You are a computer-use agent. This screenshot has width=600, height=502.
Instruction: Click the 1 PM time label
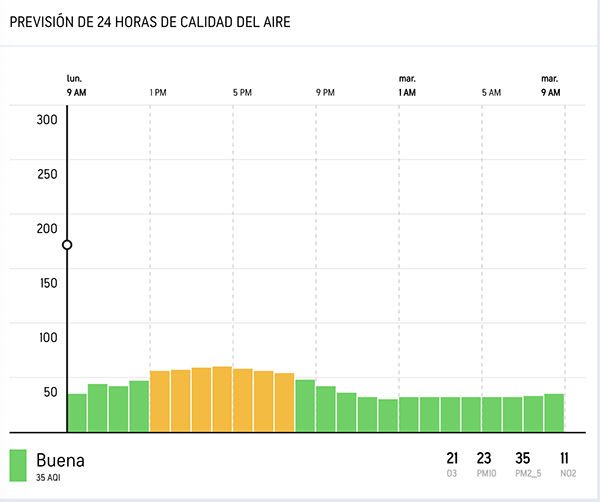tap(158, 92)
